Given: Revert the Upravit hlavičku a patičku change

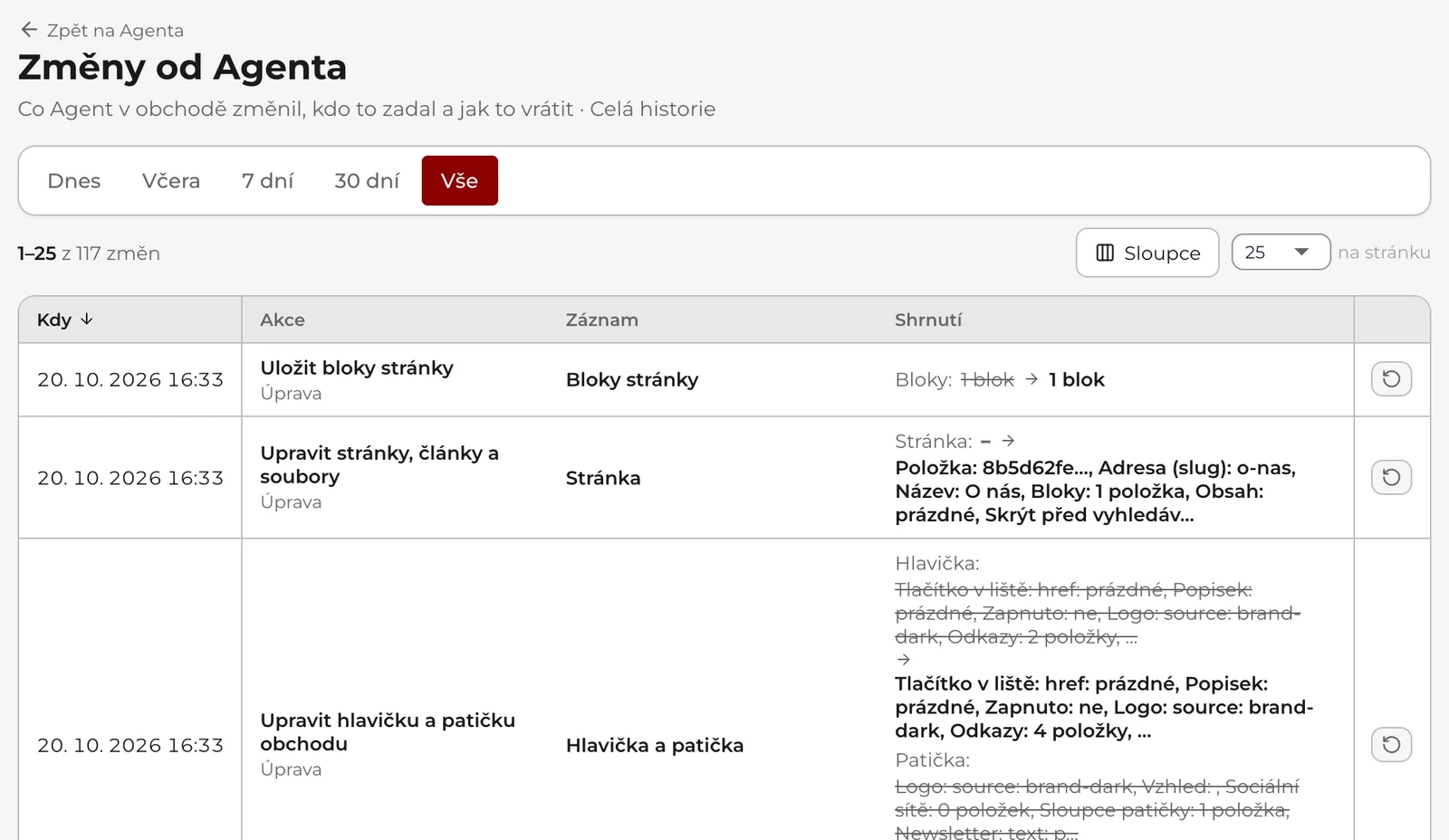Looking at the screenshot, I should coord(1391,745).
